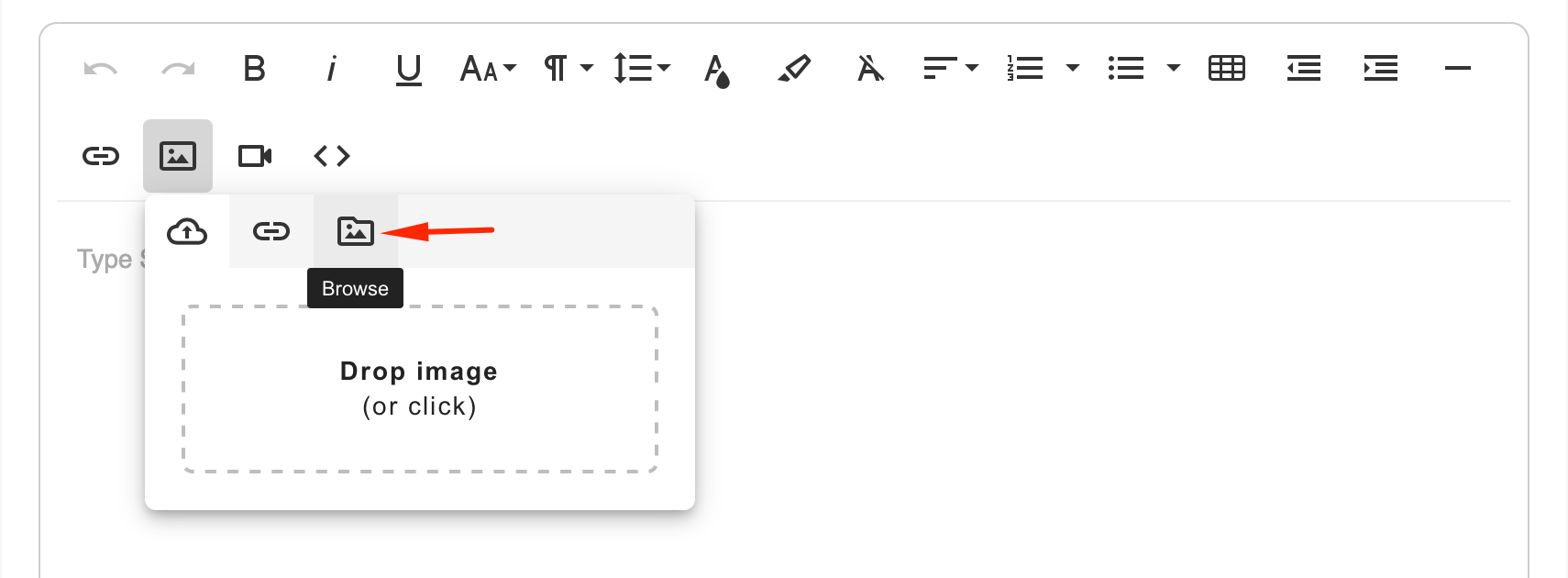Toggle underline formatting

(409, 70)
